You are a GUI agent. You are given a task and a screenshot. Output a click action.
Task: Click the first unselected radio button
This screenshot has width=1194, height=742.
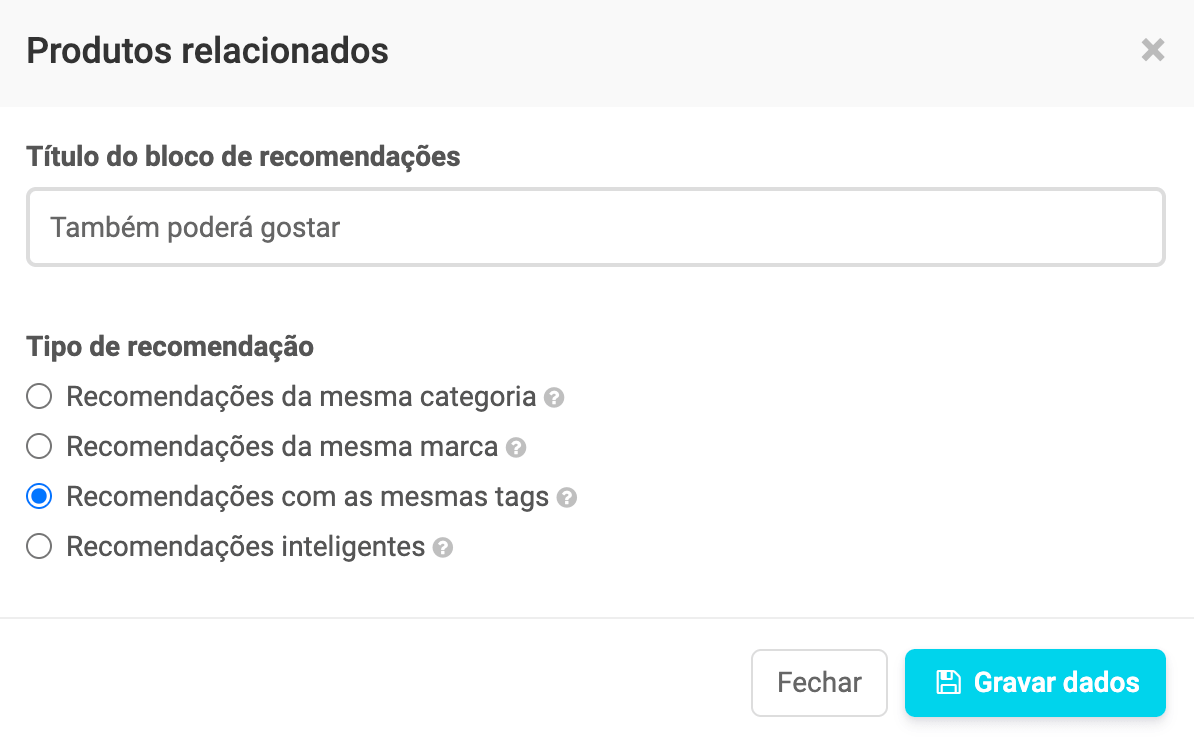pyautogui.click(x=38, y=396)
